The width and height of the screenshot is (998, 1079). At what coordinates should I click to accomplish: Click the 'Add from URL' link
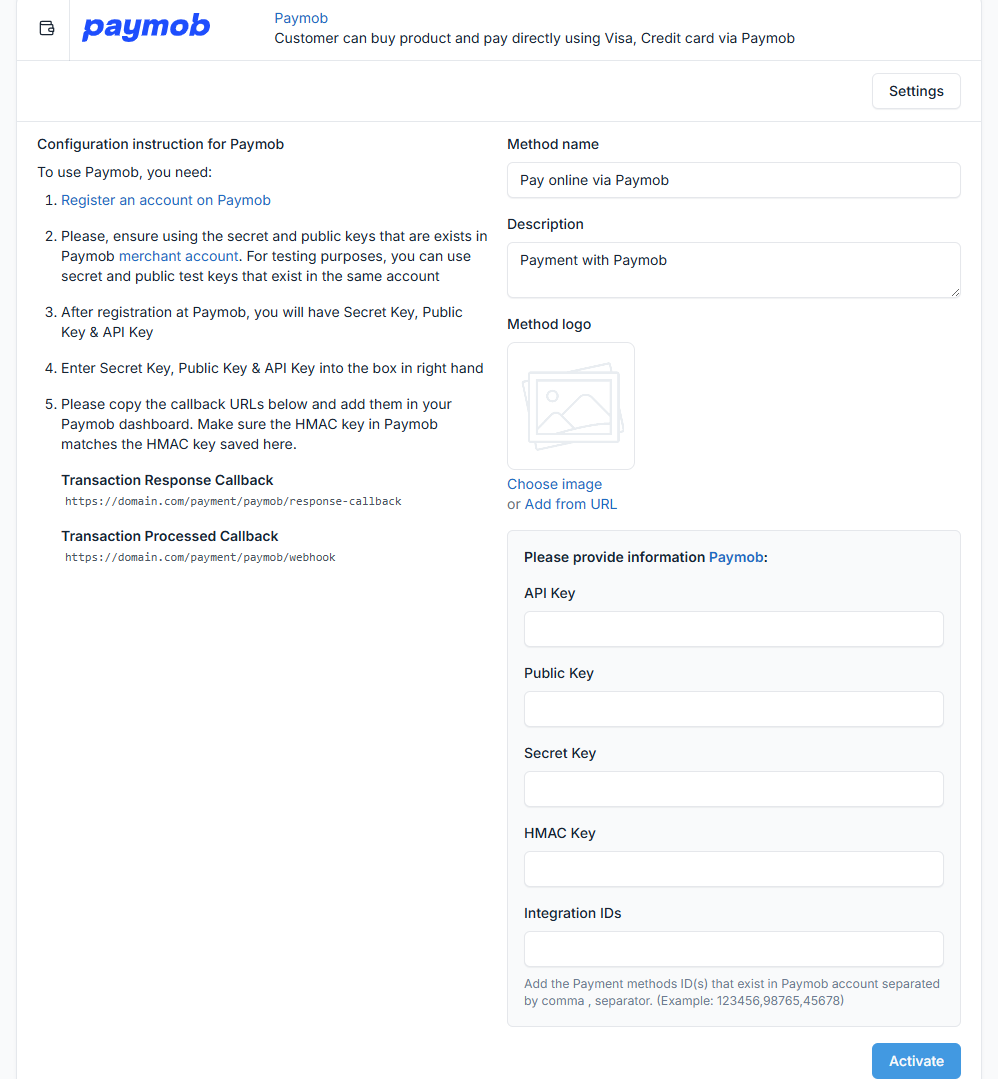571,504
